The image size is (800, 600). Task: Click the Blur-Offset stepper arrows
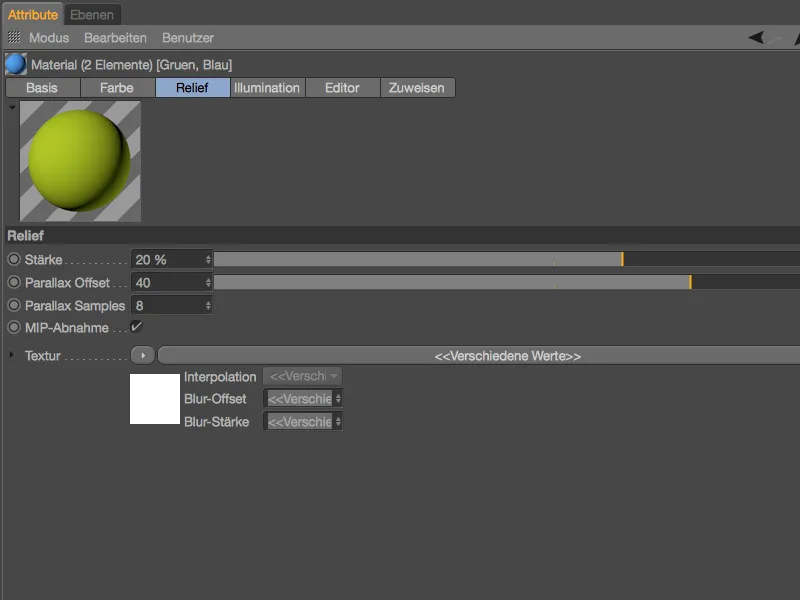point(338,398)
